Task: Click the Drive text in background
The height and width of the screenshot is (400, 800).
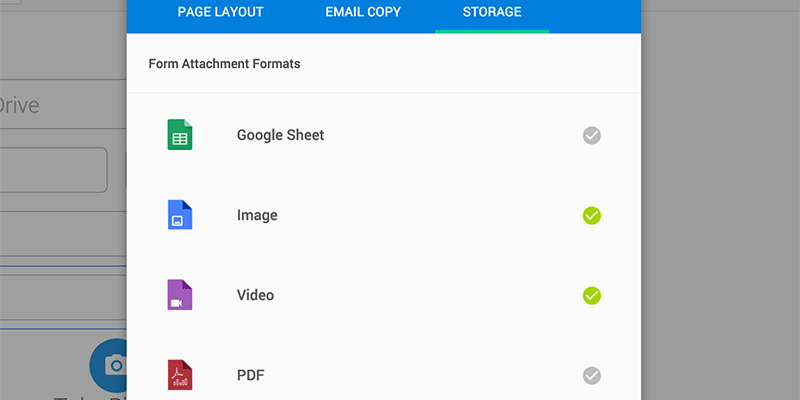Action: point(19,106)
